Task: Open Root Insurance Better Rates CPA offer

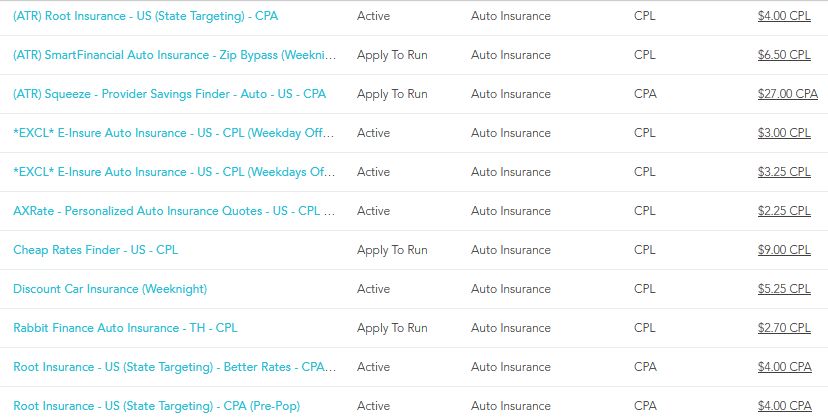Action: [174, 367]
